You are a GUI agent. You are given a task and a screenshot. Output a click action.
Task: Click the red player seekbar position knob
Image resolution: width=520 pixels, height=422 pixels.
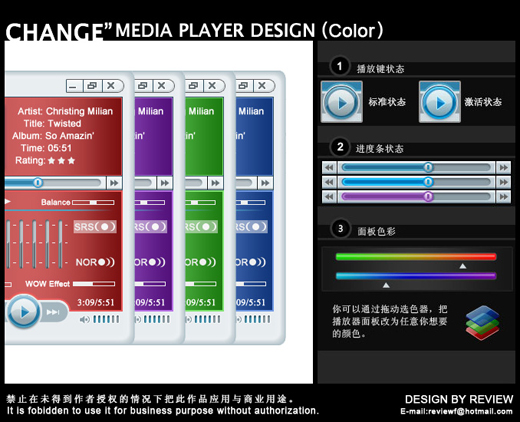[x=38, y=182]
